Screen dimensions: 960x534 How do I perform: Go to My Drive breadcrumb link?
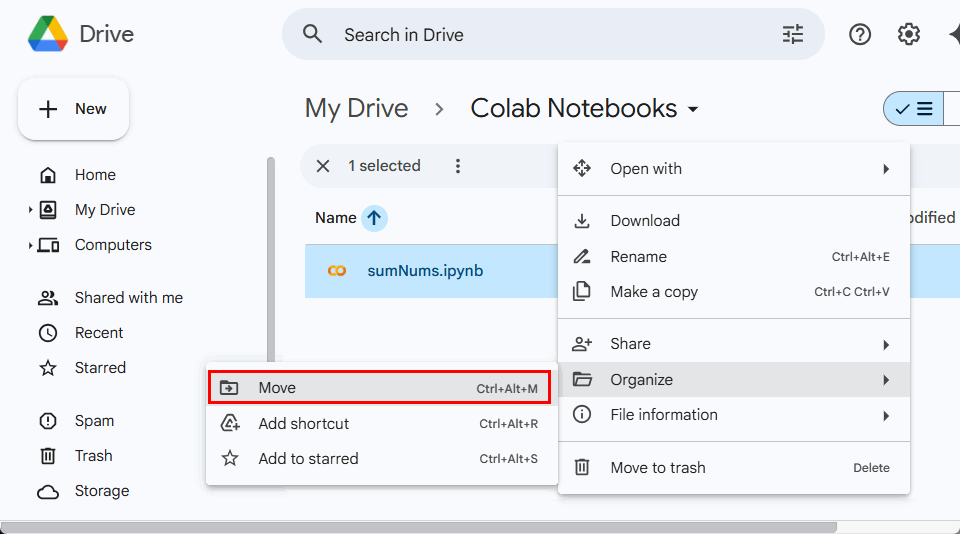(356, 109)
